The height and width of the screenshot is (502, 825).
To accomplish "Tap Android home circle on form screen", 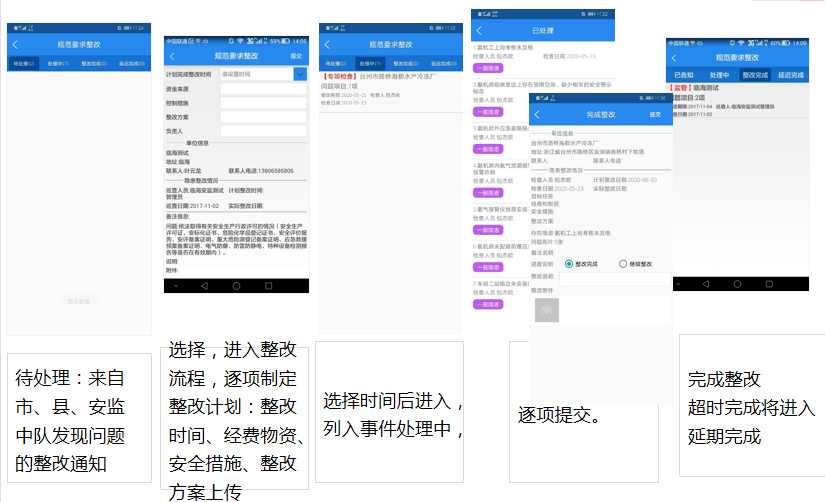I will pos(236,286).
